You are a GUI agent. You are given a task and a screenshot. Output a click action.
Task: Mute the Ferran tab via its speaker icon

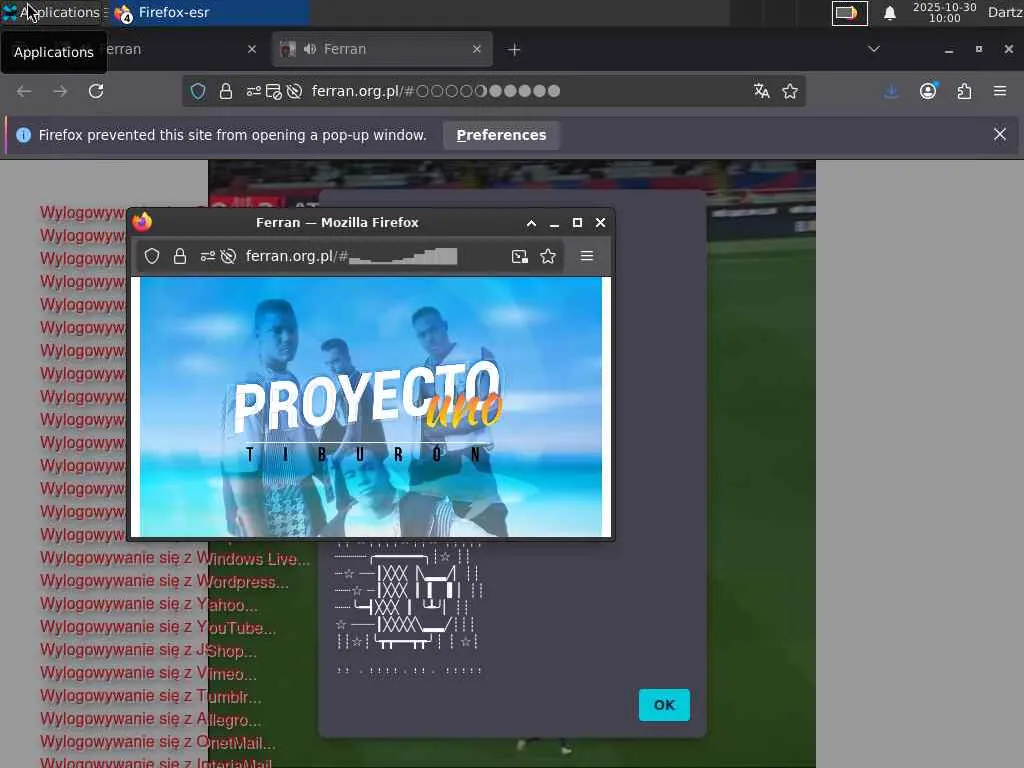click(x=310, y=50)
